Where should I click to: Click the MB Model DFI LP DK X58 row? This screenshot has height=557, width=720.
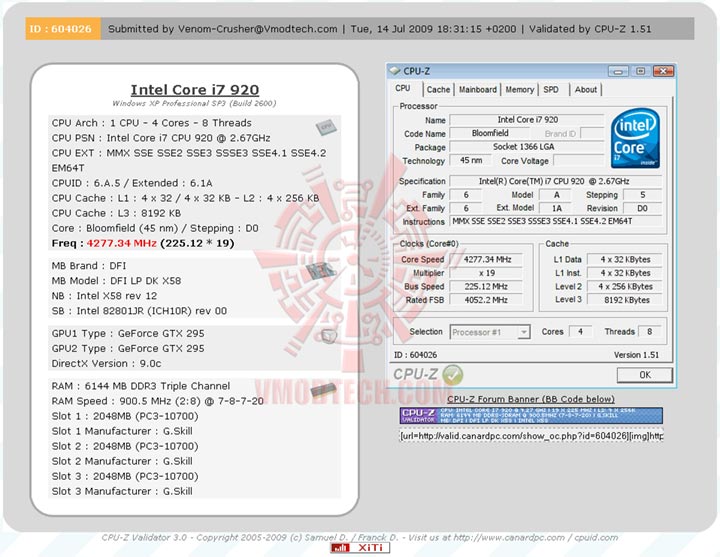tap(116, 281)
